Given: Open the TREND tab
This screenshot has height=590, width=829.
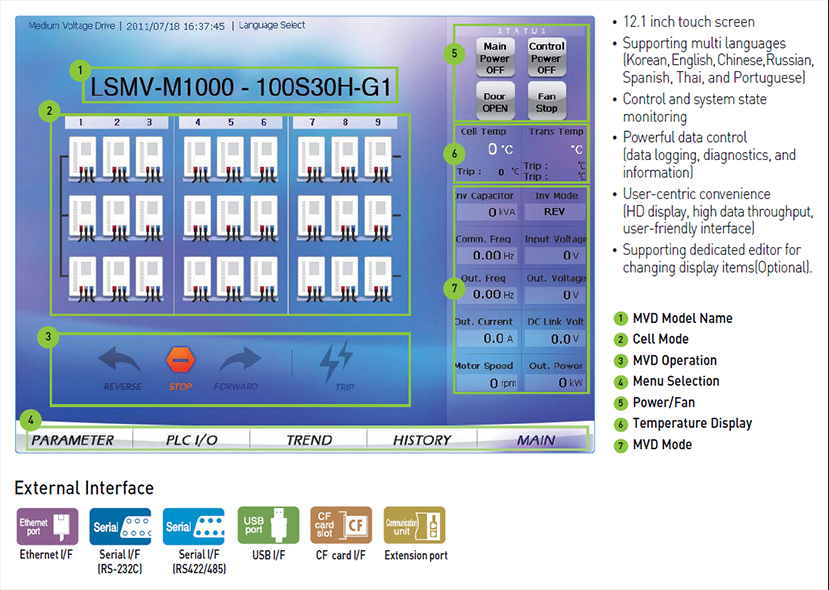Looking at the screenshot, I should (306, 439).
